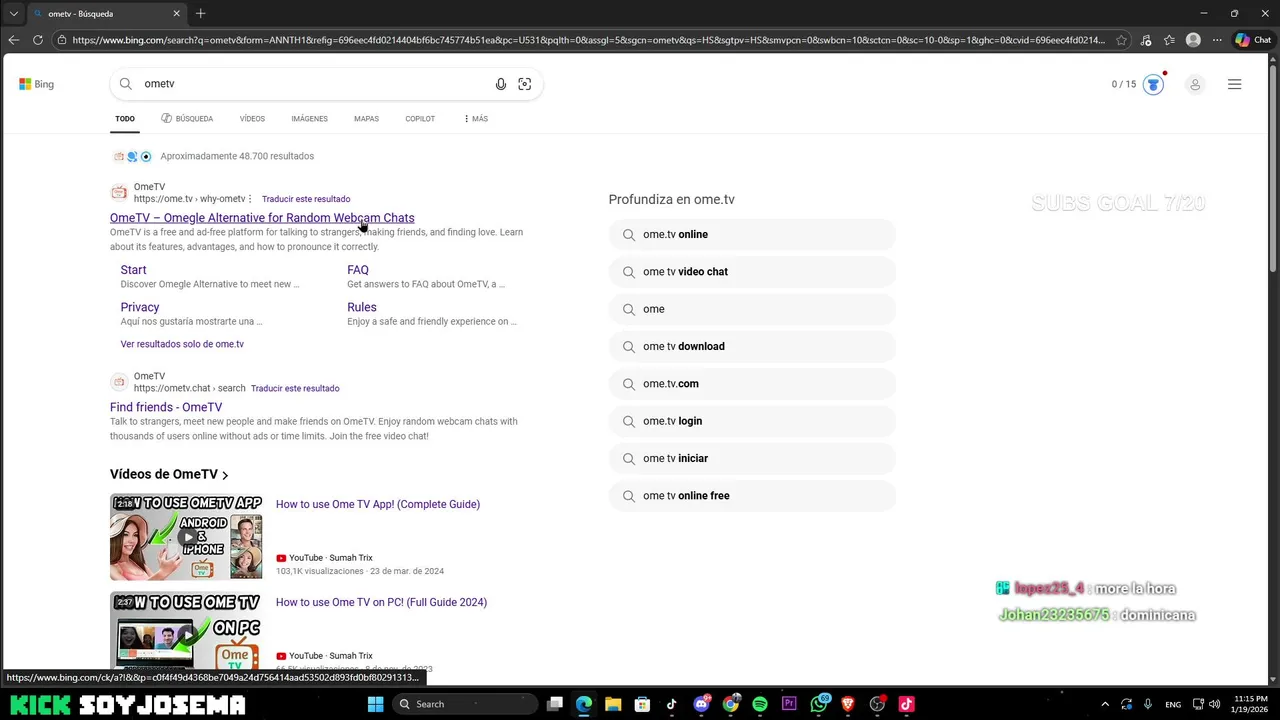
Task: Switch to the IMÁGENES tab
Action: (309, 119)
